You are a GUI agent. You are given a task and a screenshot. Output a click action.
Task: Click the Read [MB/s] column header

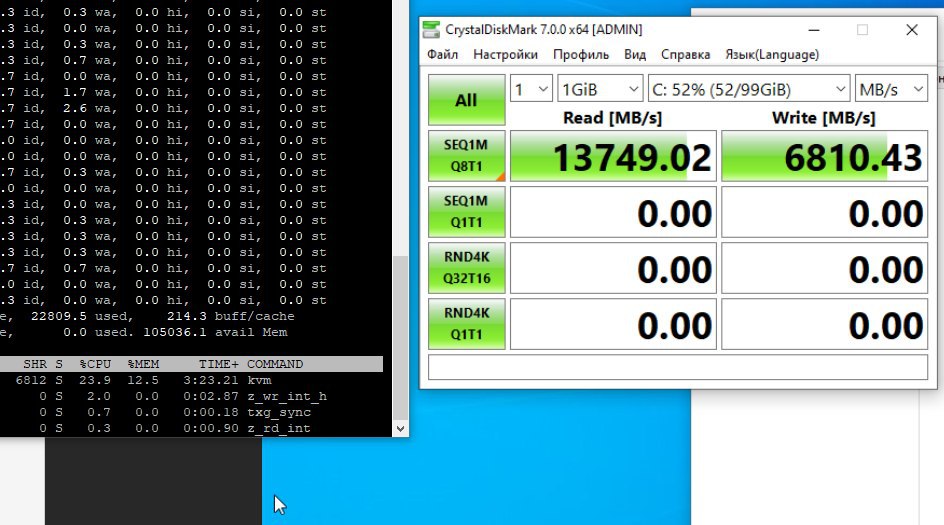pos(612,117)
